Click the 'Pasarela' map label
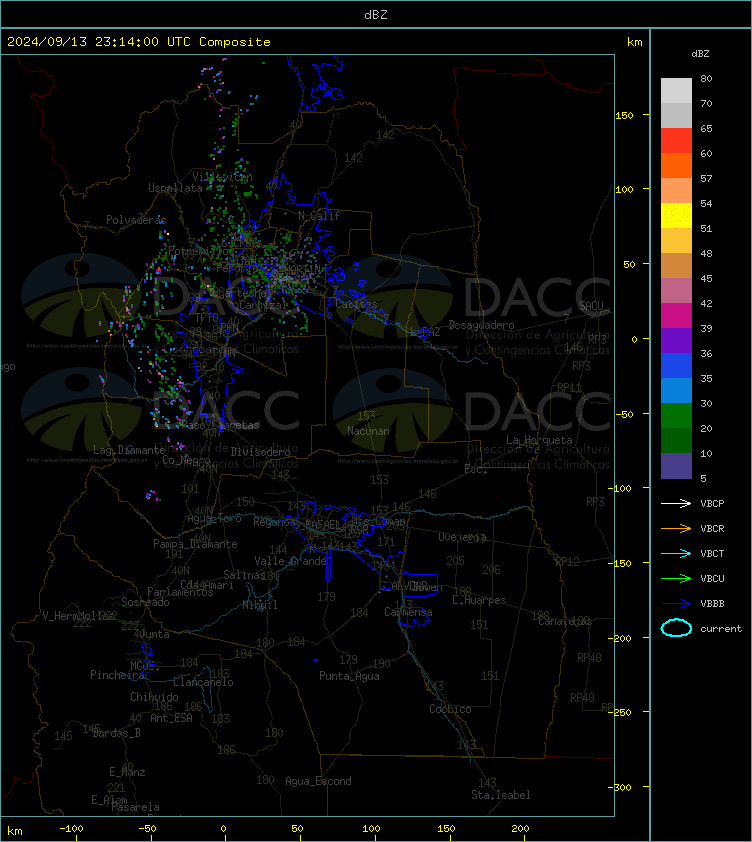Viewport: 752px width, 842px height. [x=135, y=807]
